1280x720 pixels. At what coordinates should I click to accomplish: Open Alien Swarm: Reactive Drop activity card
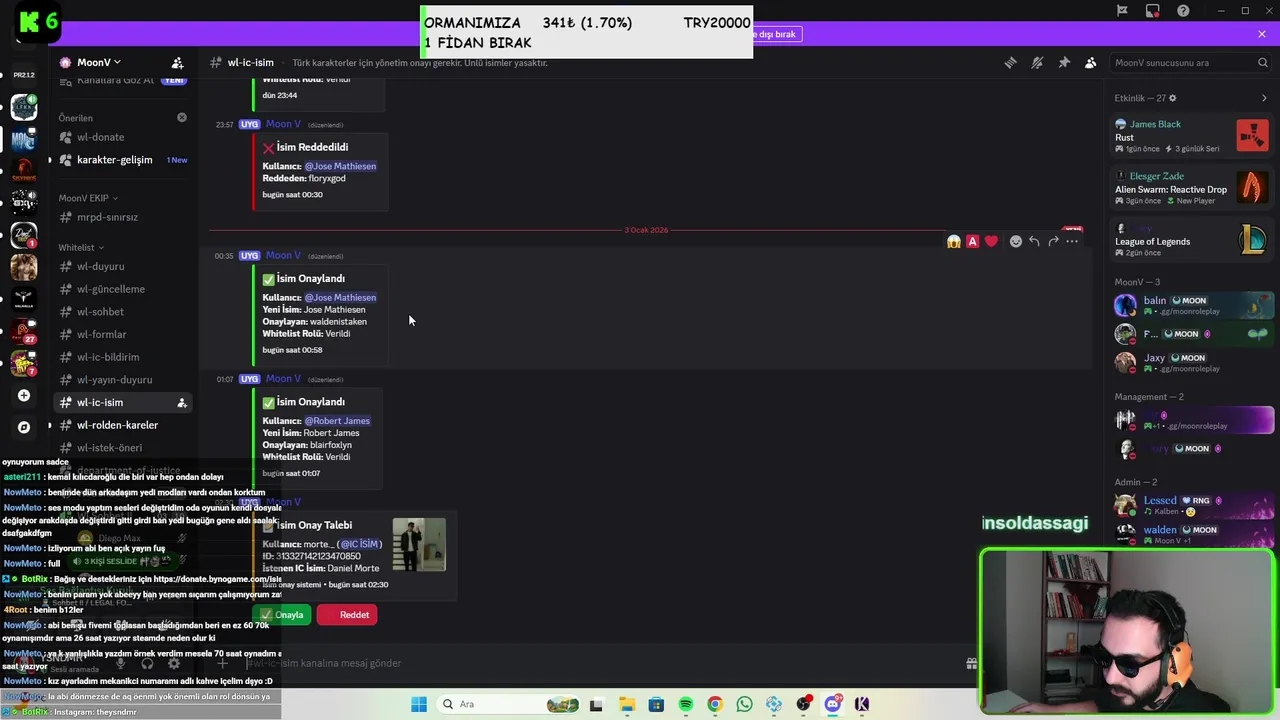pos(1192,188)
